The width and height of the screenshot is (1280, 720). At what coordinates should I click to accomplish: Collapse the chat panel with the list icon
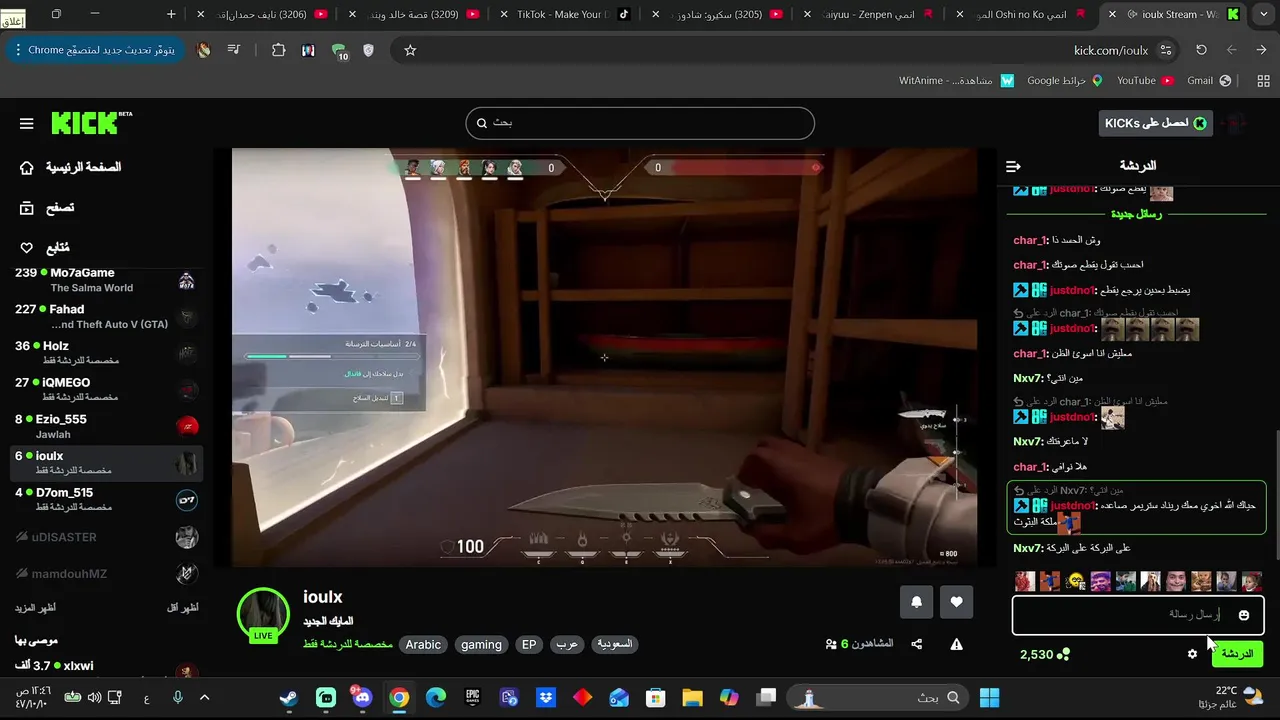coord(1013,166)
